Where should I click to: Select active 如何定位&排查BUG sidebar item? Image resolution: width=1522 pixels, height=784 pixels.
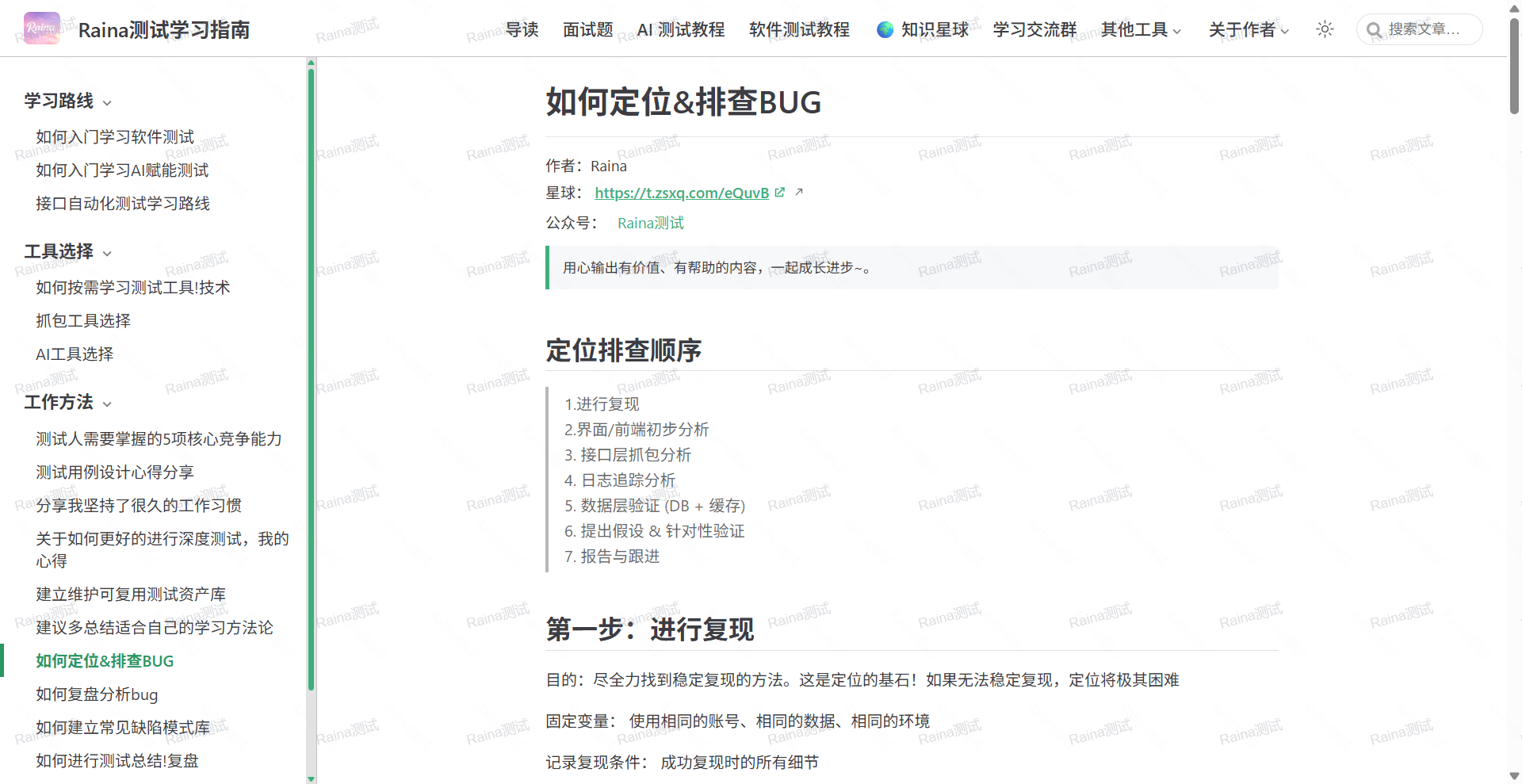105,660
